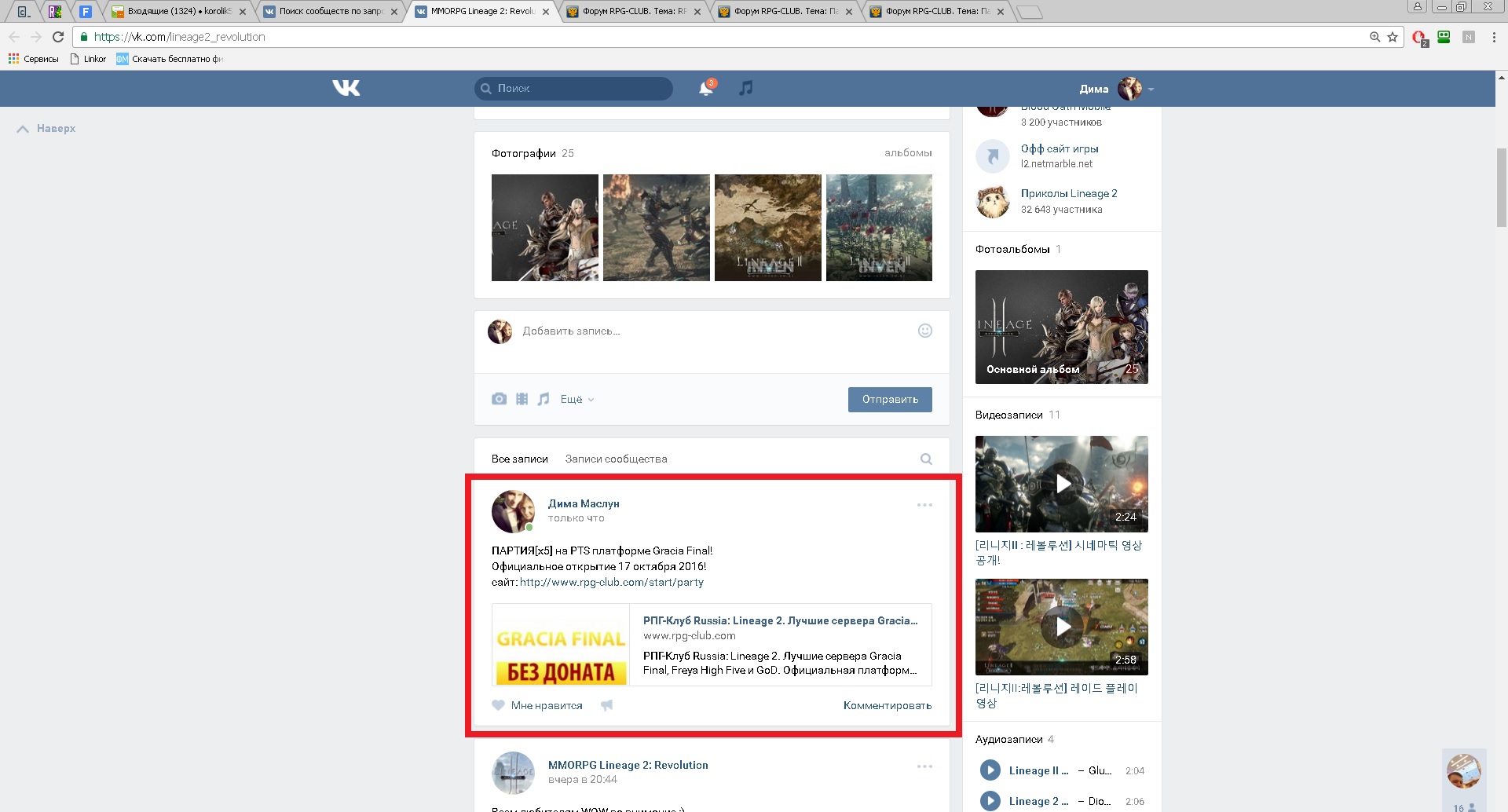This screenshot has height=812, width=1508.
Task: Expand the profile menu arrow next to Дима
Action: [1151, 90]
